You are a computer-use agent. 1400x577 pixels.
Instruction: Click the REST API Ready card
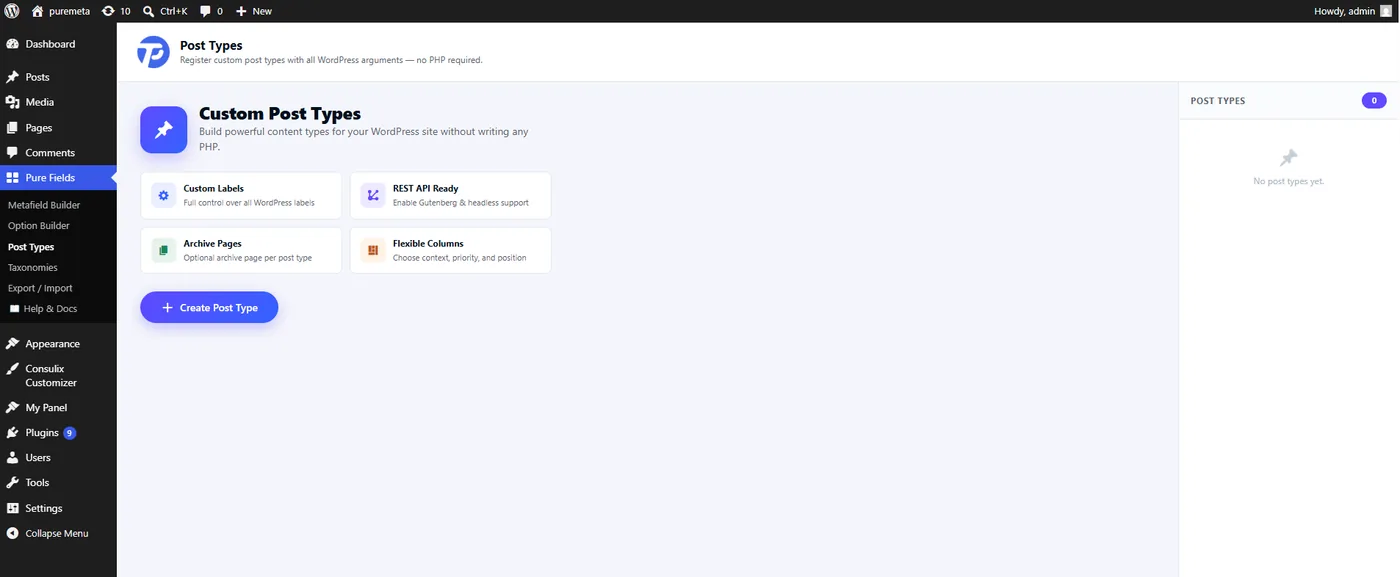coord(450,195)
